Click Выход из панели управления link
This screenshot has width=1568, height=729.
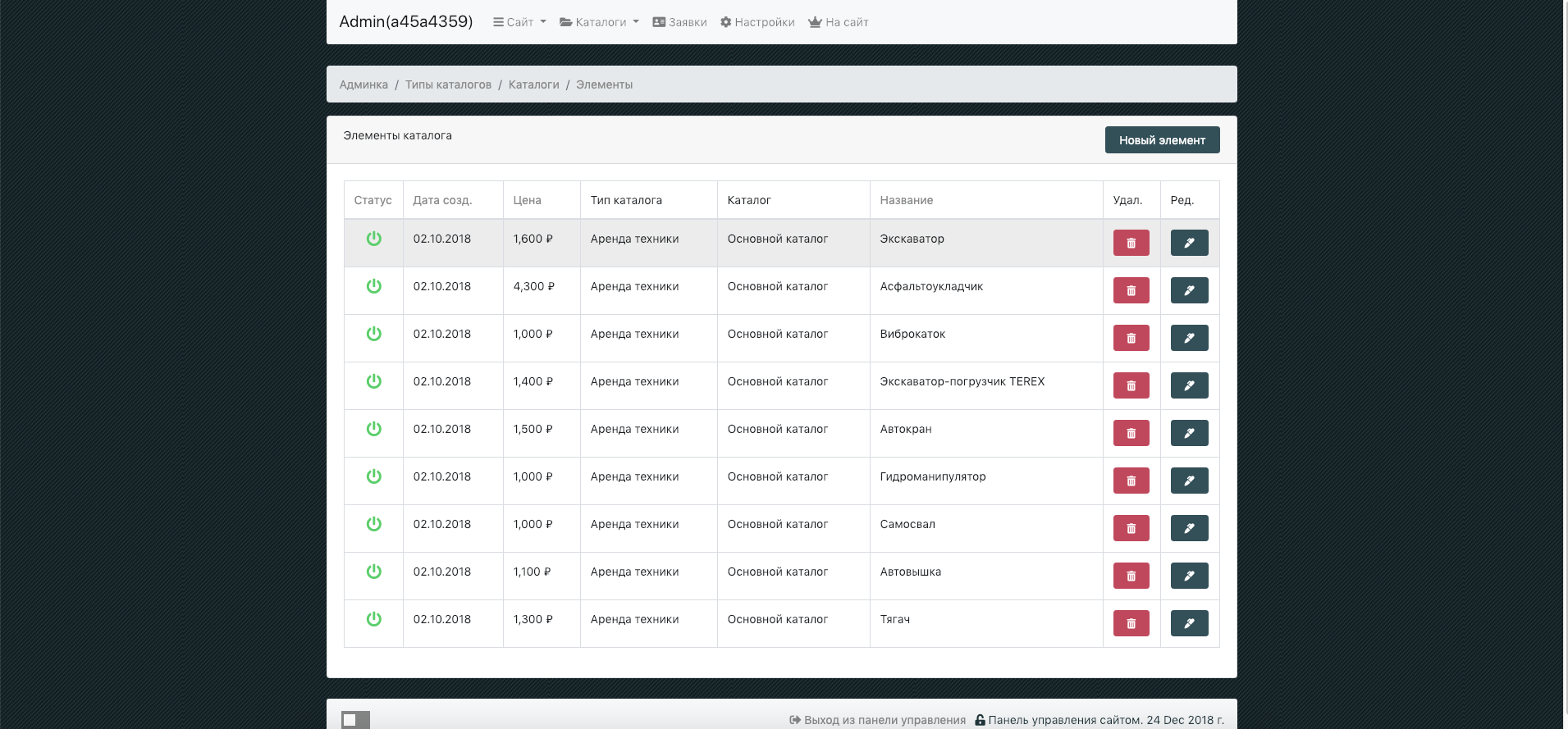coord(877,720)
